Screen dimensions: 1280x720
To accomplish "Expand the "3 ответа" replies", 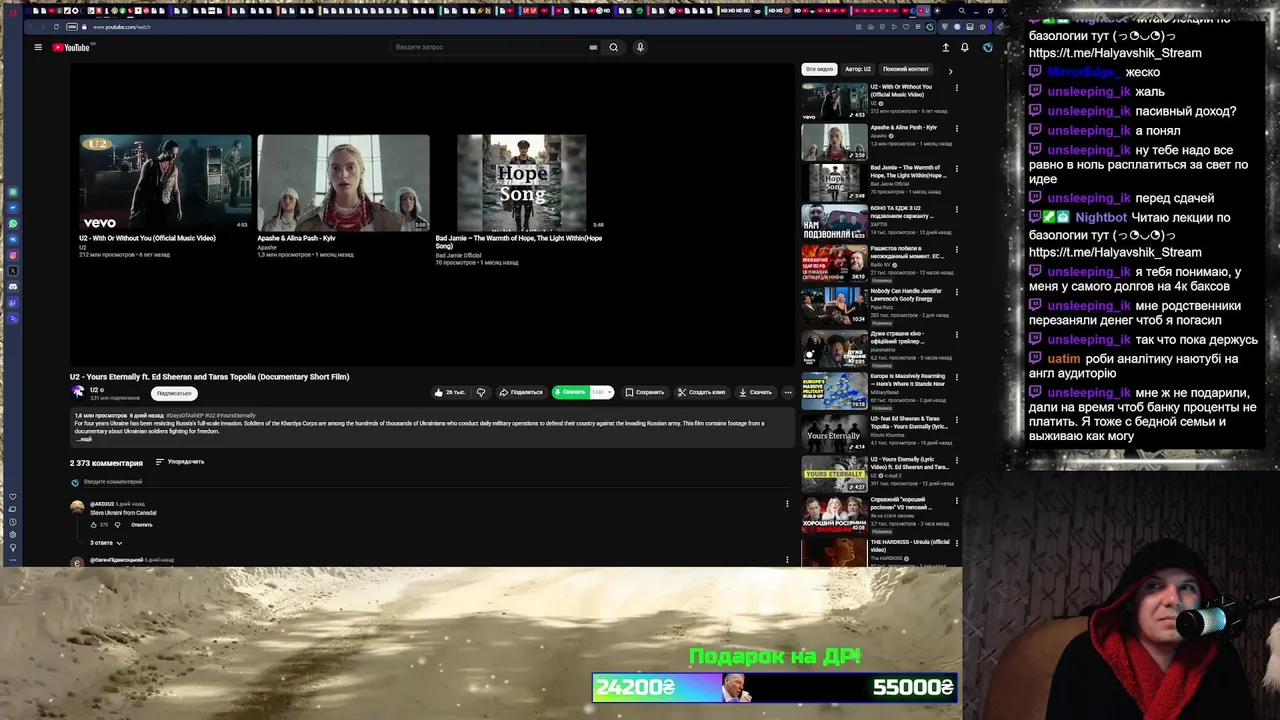I will click(106, 542).
